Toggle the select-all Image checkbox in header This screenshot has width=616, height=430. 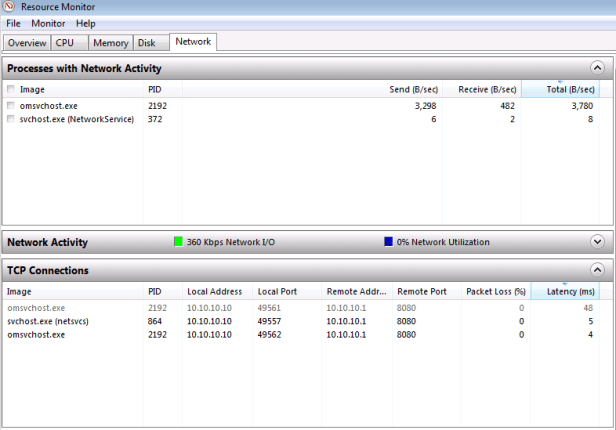(x=11, y=90)
